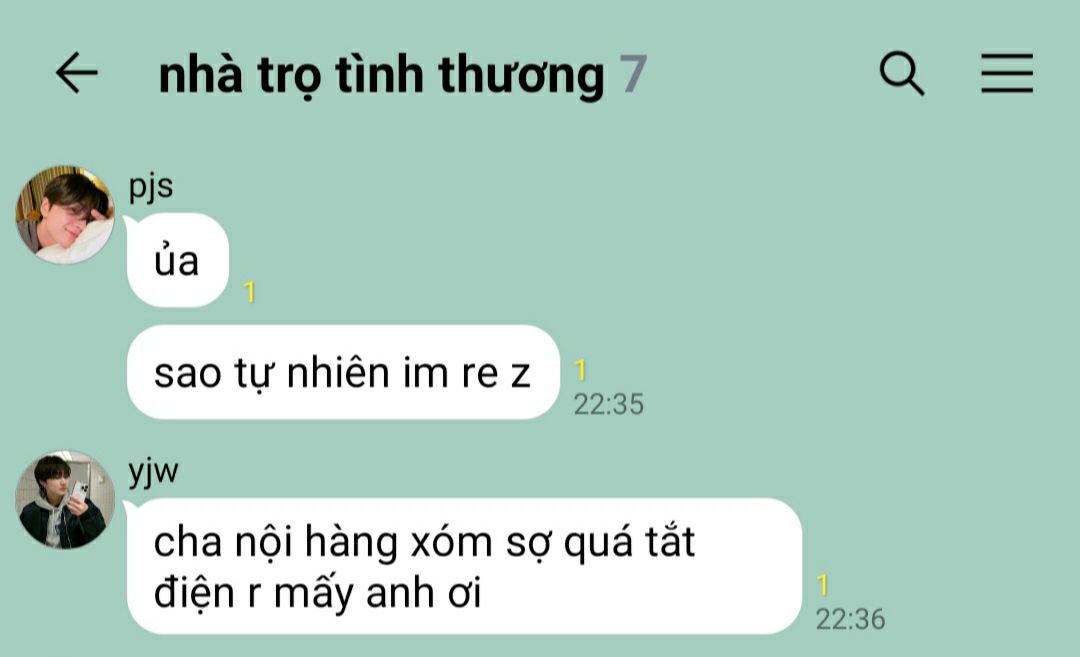This screenshot has height=657, width=1080.
Task: Tap the 22:36 timestamp
Action: (x=851, y=619)
